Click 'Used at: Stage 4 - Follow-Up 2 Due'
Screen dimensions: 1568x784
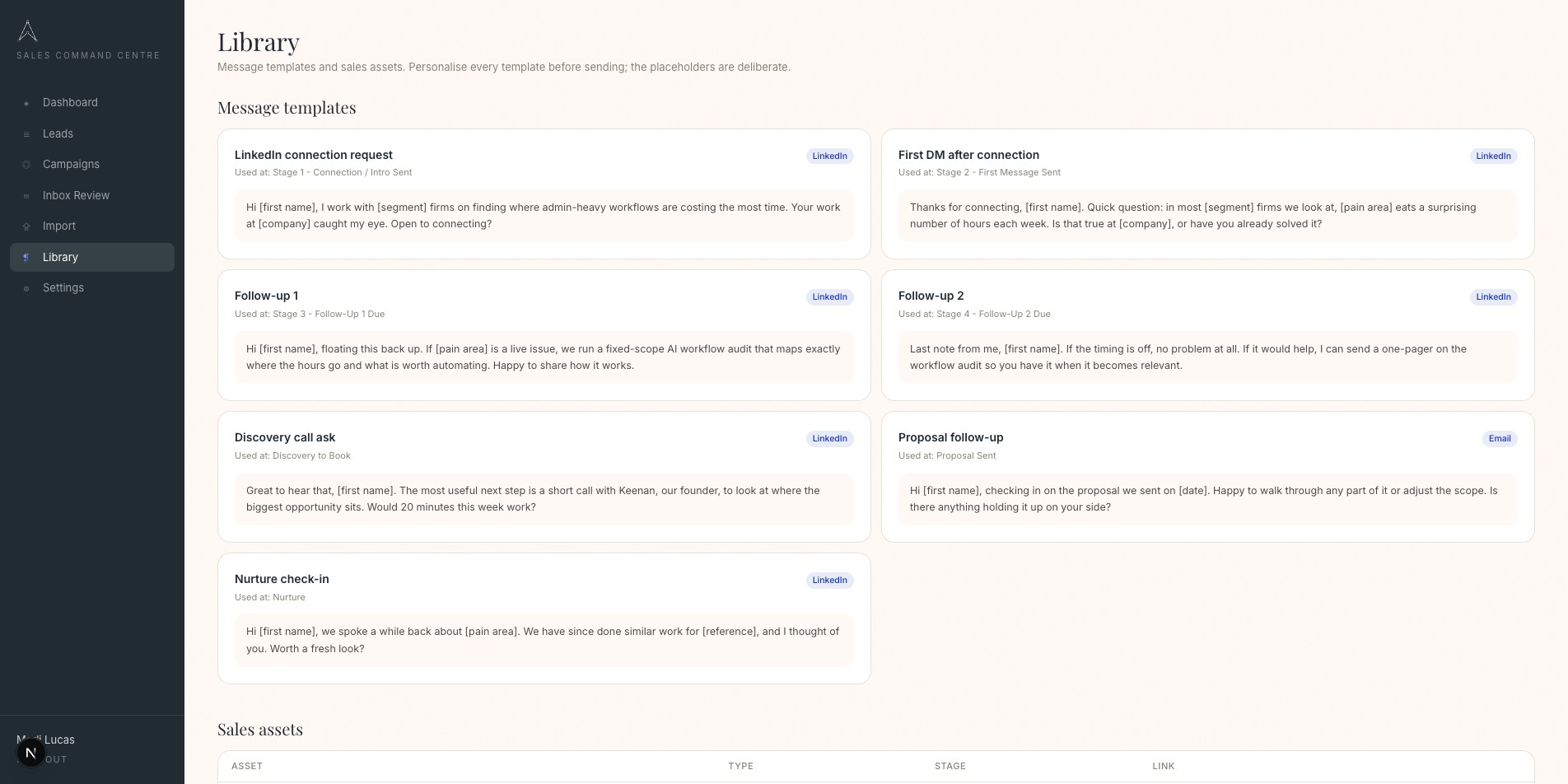[x=974, y=314]
